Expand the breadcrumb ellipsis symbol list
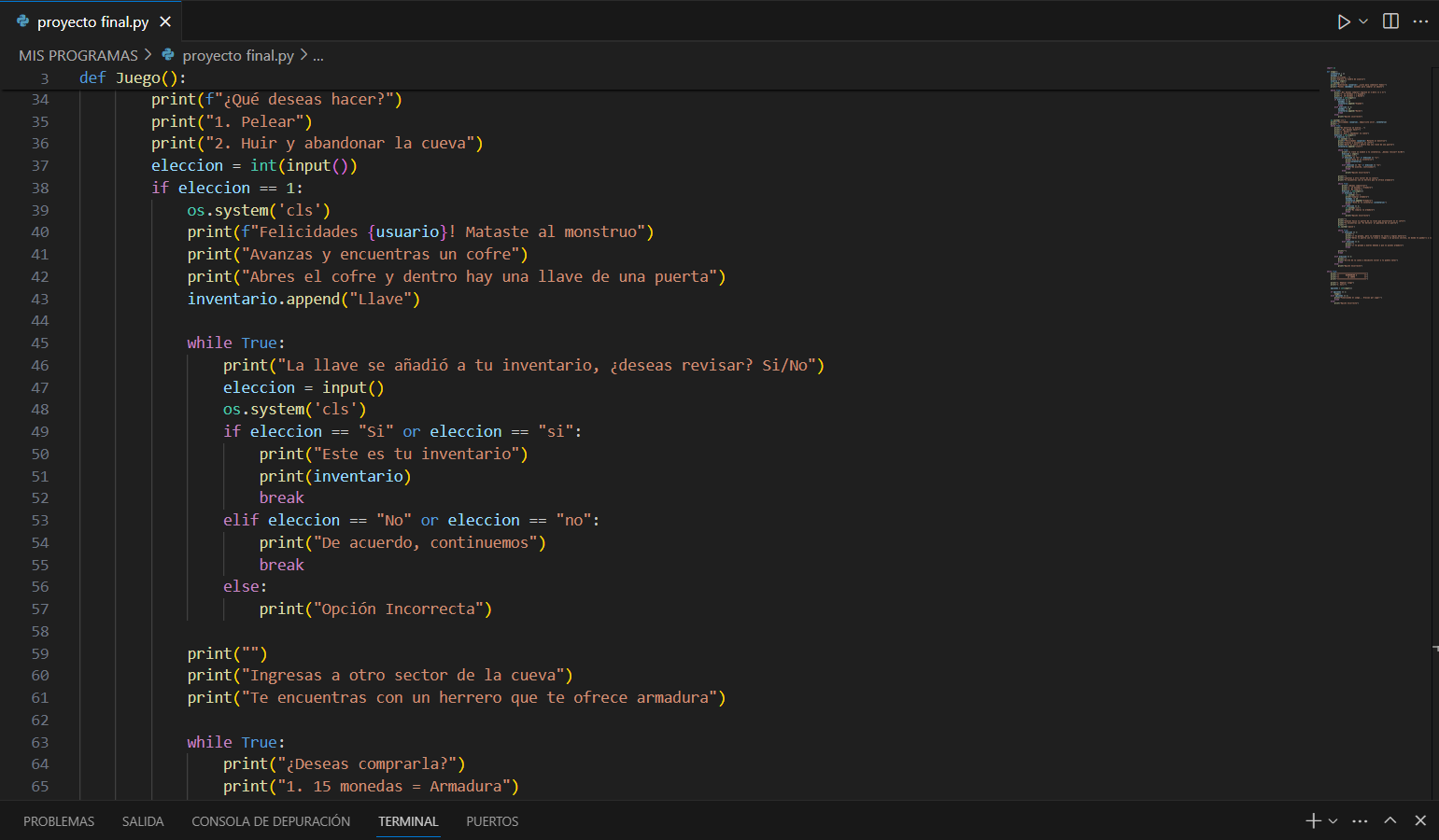The height and width of the screenshot is (840, 1439). (318, 56)
